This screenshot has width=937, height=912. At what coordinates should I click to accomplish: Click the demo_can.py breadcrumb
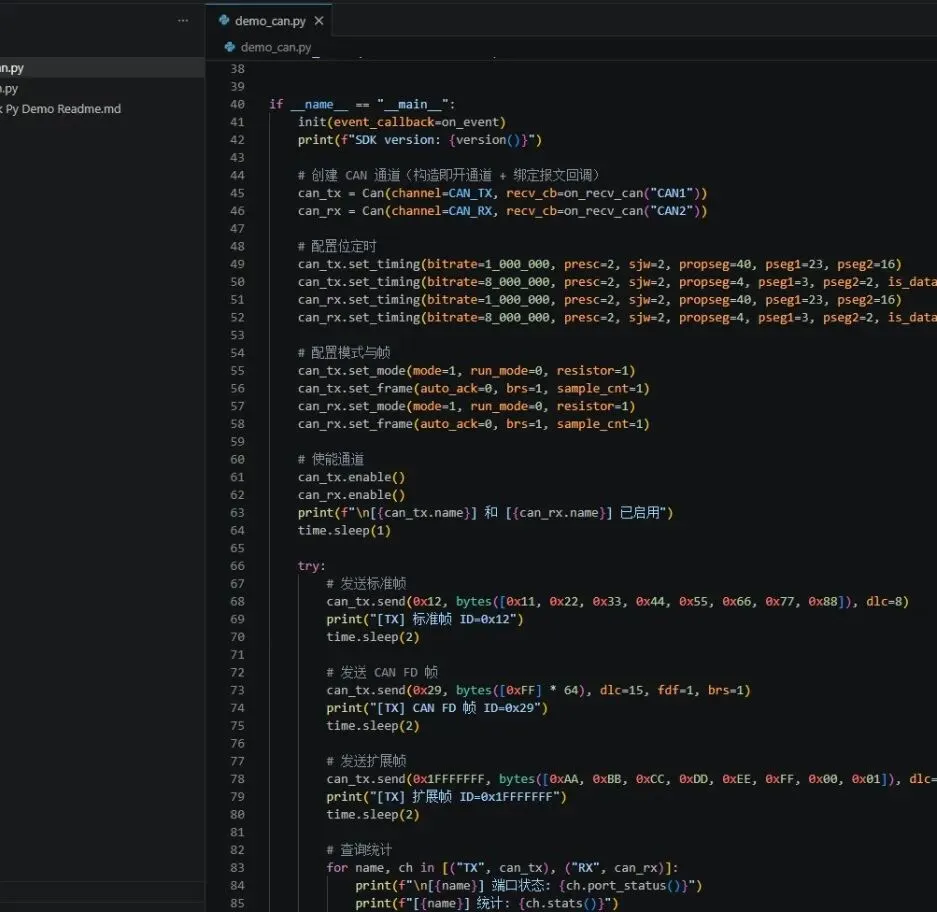[275, 47]
